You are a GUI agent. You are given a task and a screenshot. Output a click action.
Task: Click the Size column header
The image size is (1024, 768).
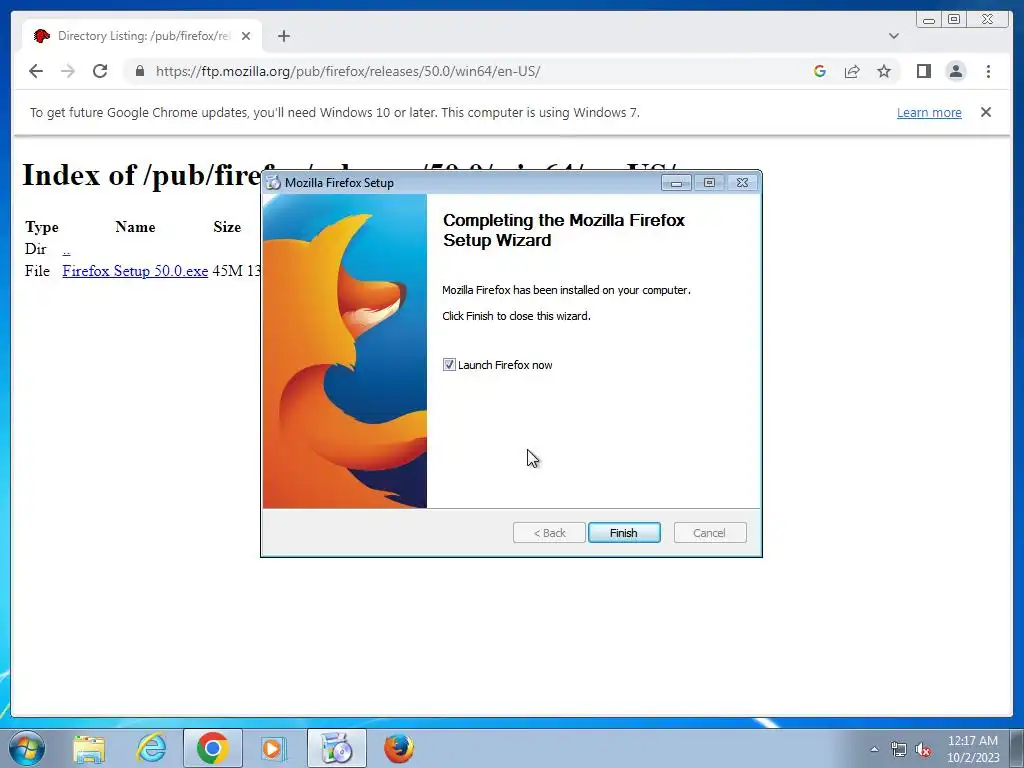click(x=227, y=227)
